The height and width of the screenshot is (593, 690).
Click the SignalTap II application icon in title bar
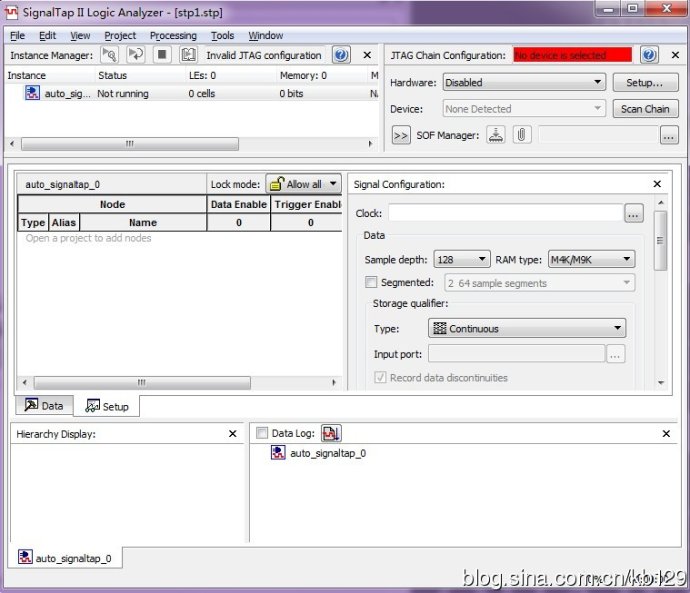tap(11, 12)
